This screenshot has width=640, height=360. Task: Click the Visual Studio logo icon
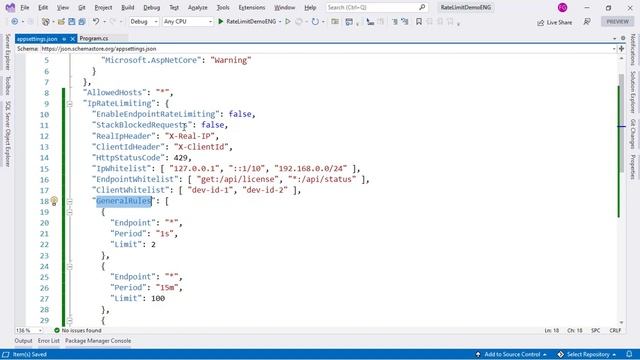click(10, 7)
